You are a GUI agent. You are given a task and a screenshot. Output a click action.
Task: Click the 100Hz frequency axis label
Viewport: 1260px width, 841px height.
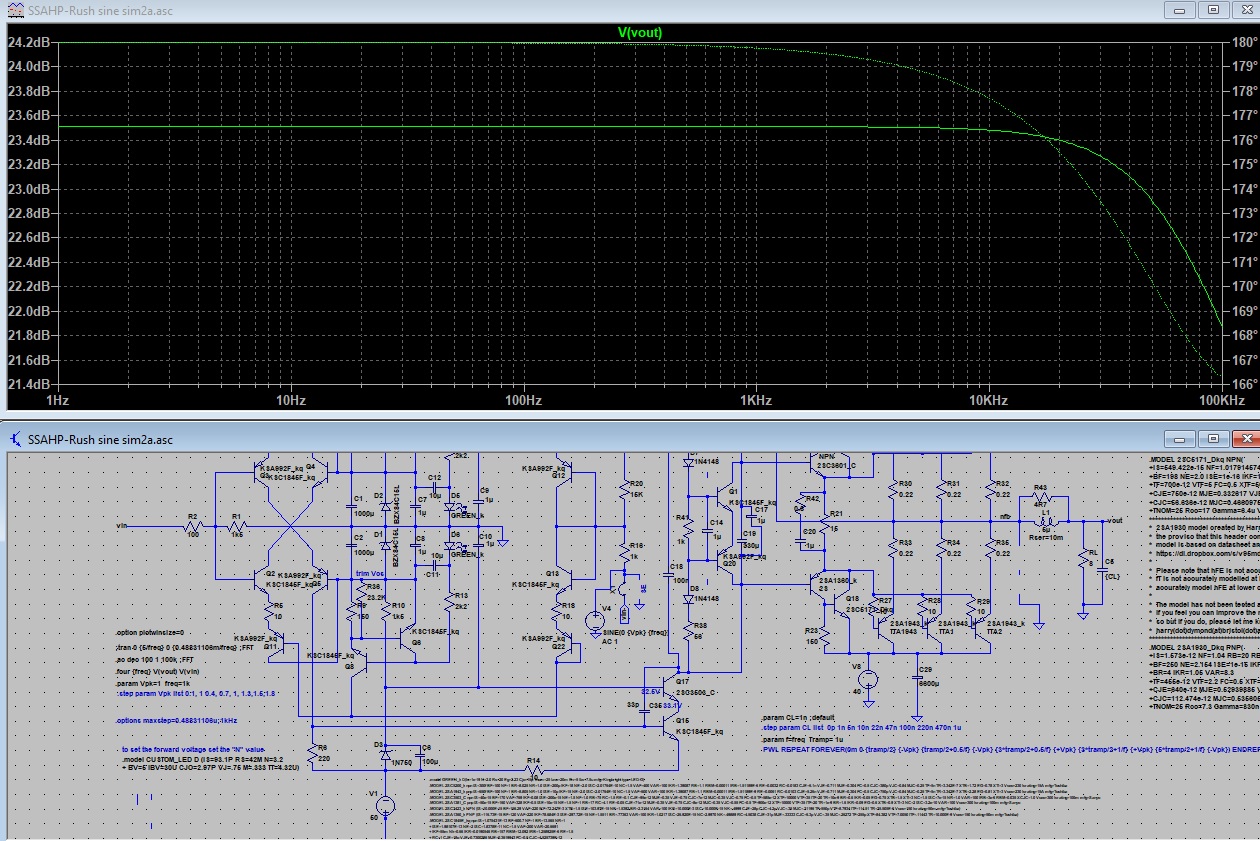coord(524,400)
